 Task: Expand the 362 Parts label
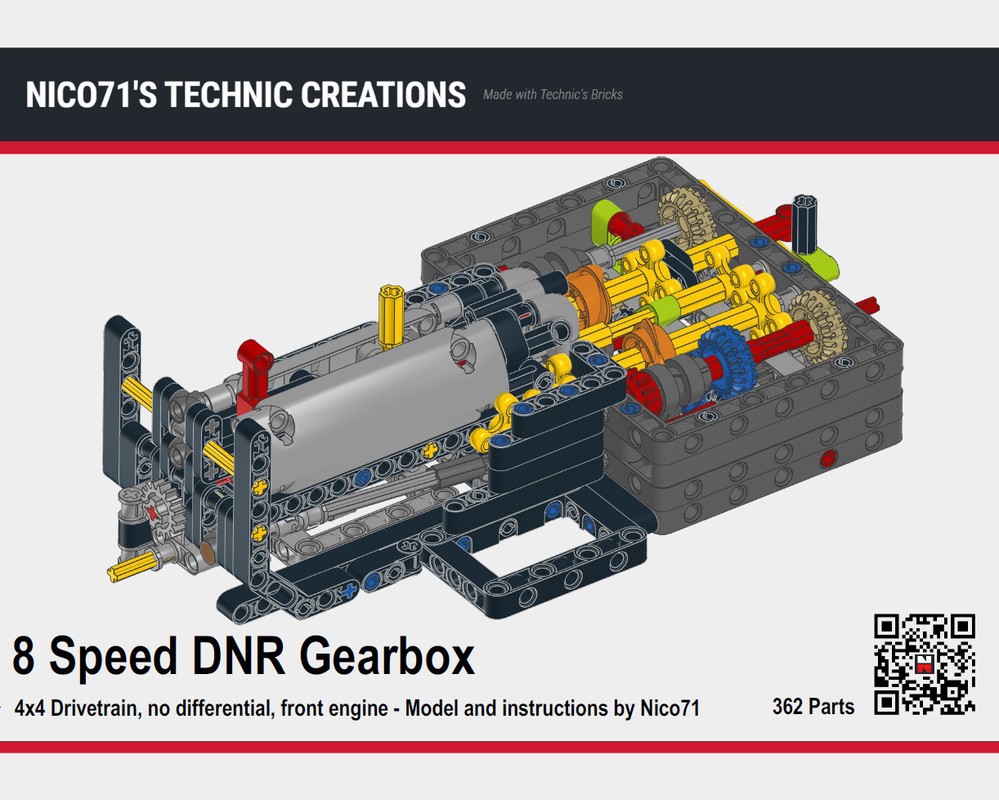815,706
